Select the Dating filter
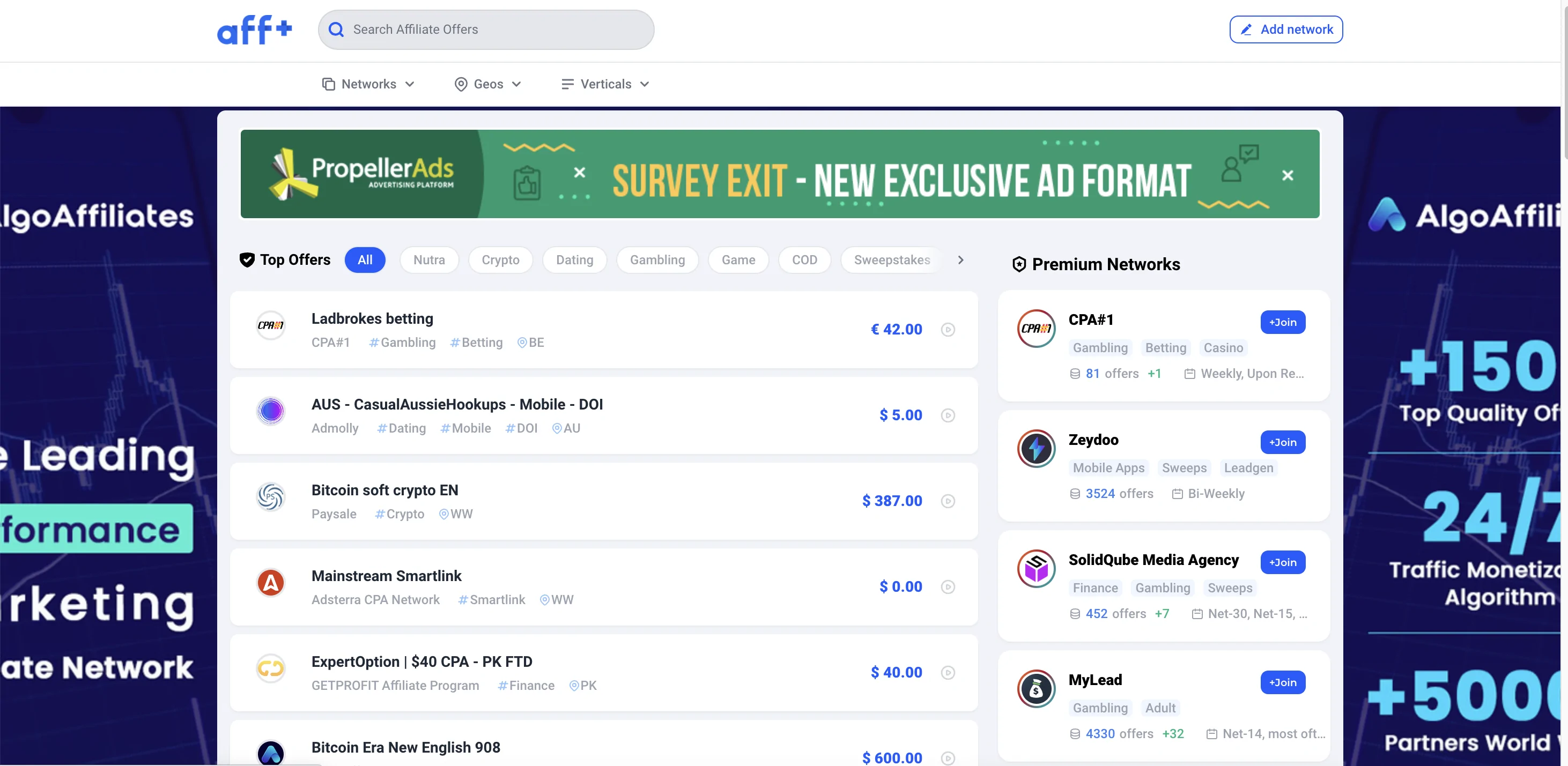The image size is (1568, 766). click(575, 260)
